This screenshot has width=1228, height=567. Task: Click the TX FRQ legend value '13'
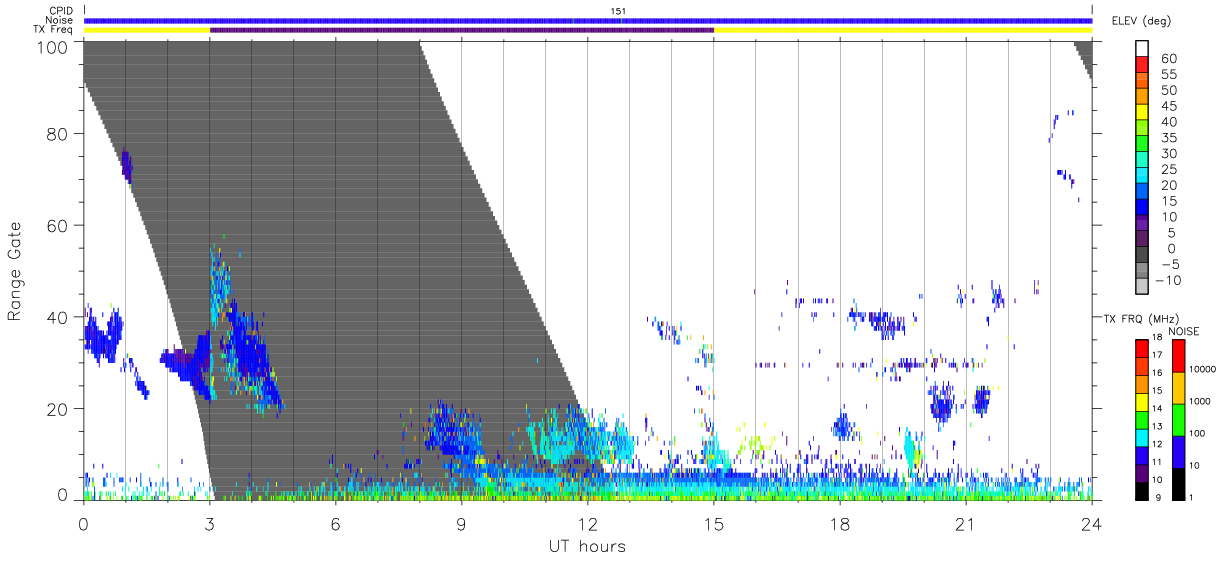click(x=1157, y=426)
